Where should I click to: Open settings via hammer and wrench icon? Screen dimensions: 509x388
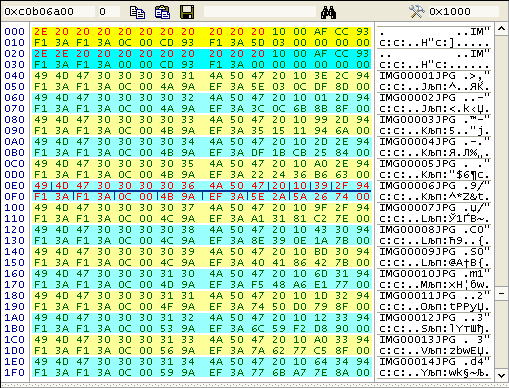[x=417, y=12]
